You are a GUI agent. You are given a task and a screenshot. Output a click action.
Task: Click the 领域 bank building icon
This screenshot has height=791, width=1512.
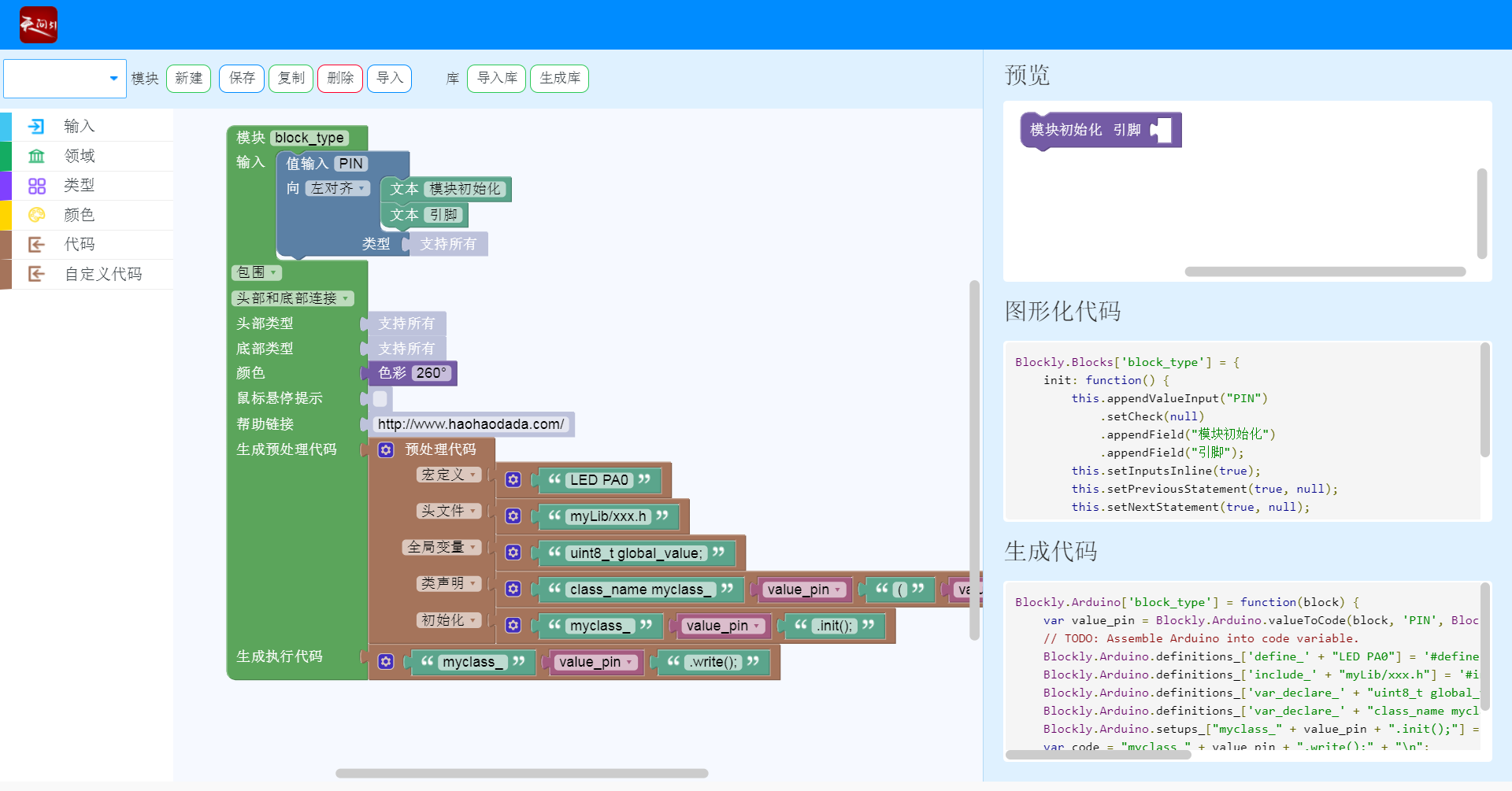coord(36,156)
